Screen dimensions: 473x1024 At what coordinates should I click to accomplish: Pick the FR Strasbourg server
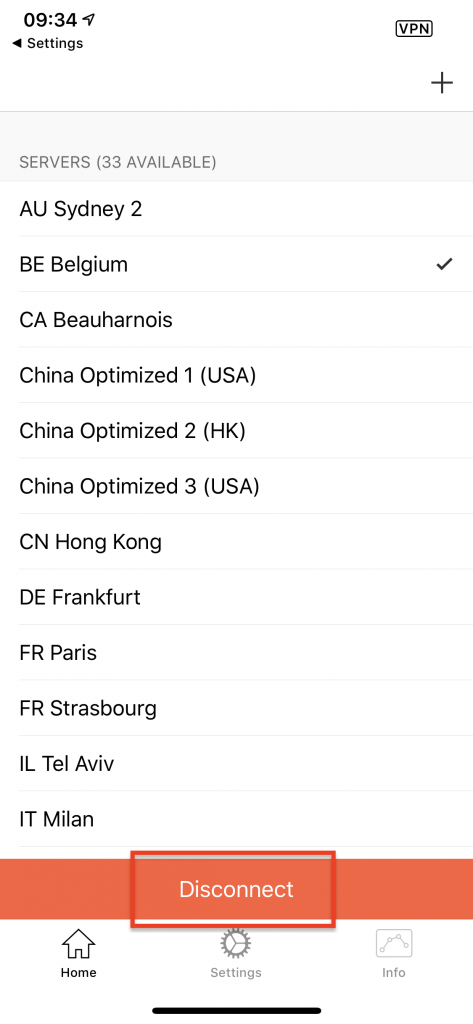[x=236, y=708]
